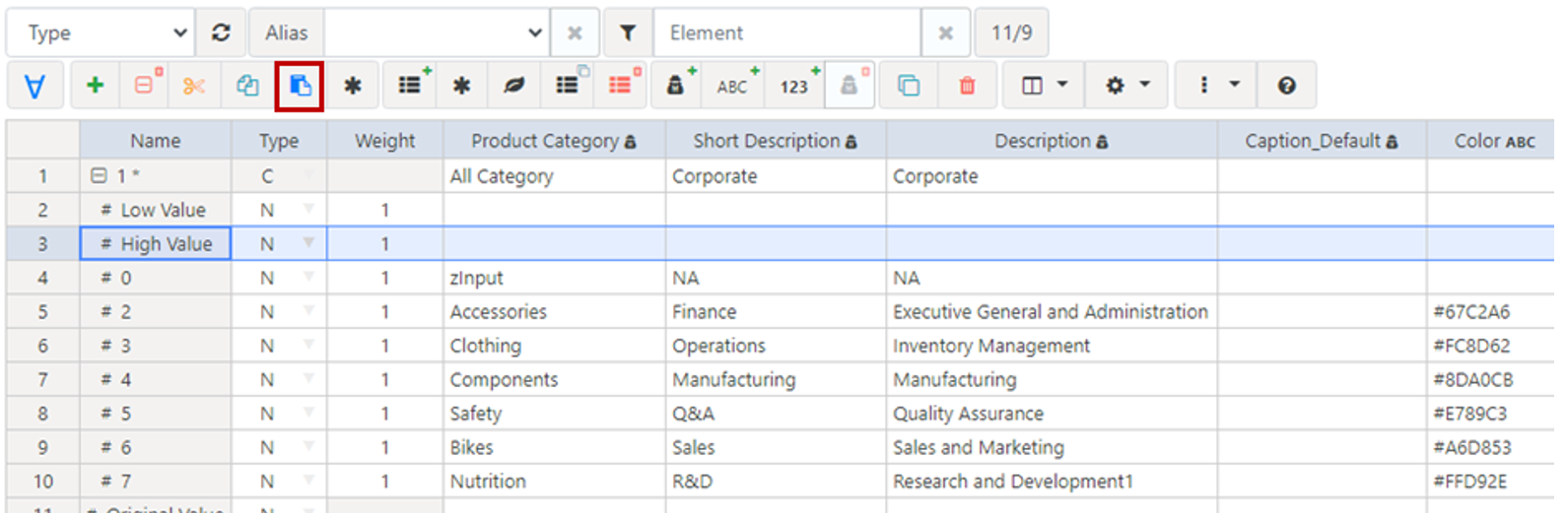Open type dropdown for Low Value row
The height and width of the screenshot is (513, 1568).
[308, 210]
